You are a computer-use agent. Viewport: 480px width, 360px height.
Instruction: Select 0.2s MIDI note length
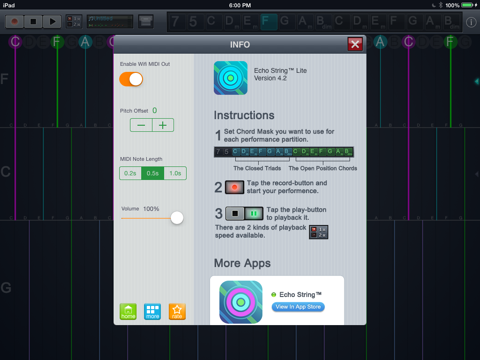[x=130, y=173]
